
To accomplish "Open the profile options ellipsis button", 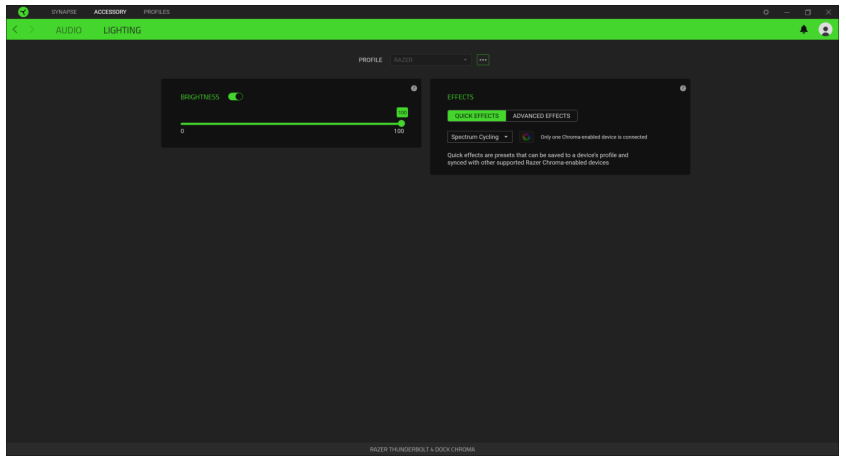I will [483, 60].
